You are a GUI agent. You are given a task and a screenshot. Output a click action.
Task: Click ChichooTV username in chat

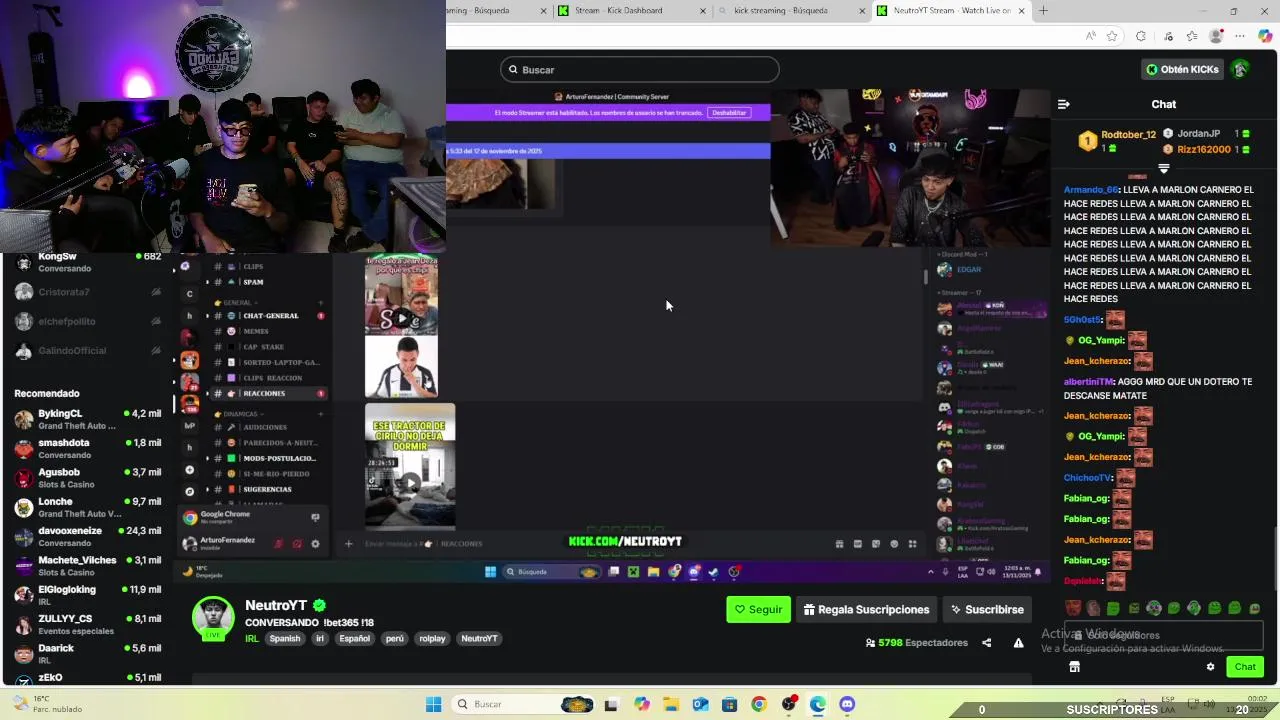coord(1087,478)
